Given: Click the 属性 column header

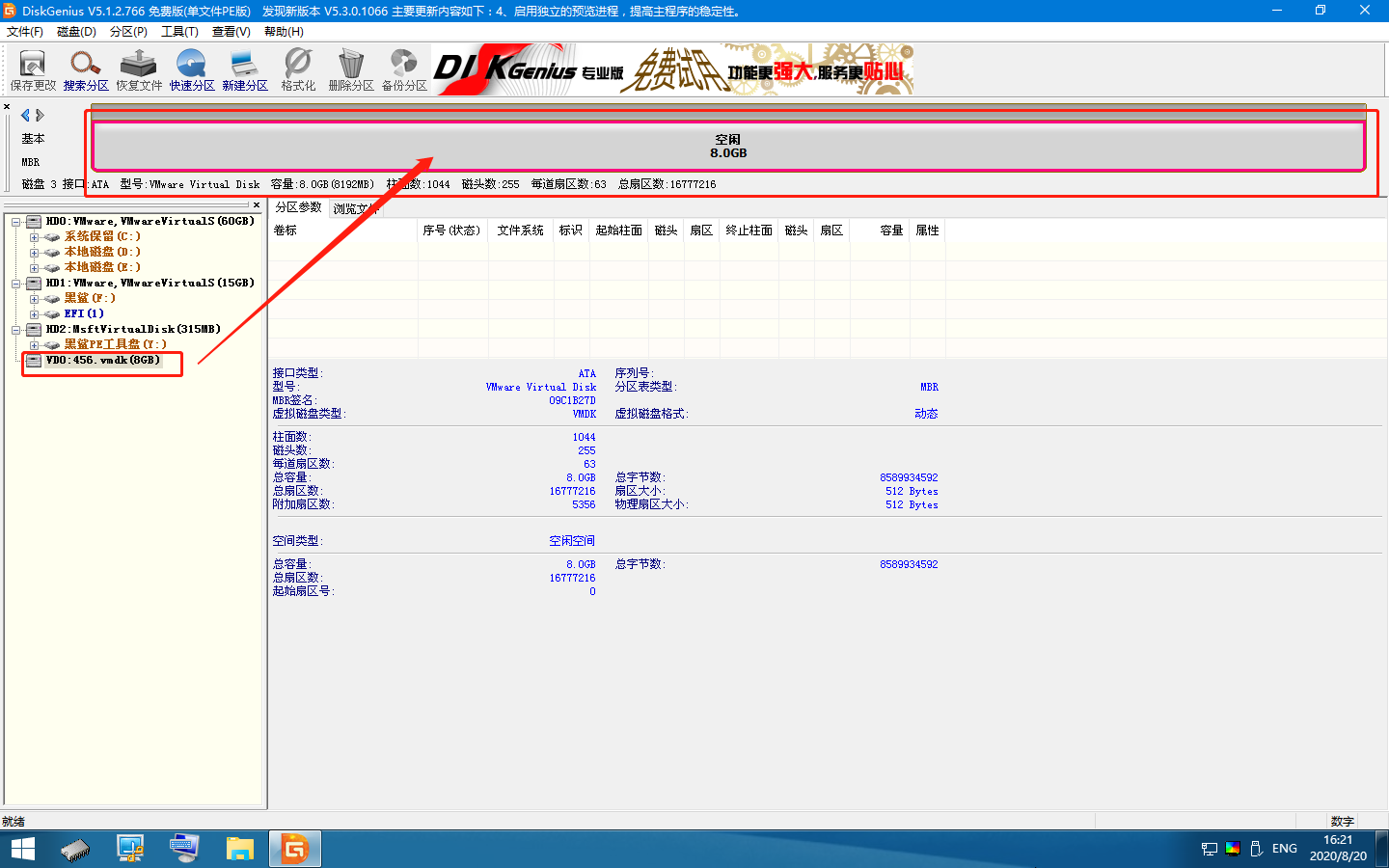Looking at the screenshot, I should point(927,231).
